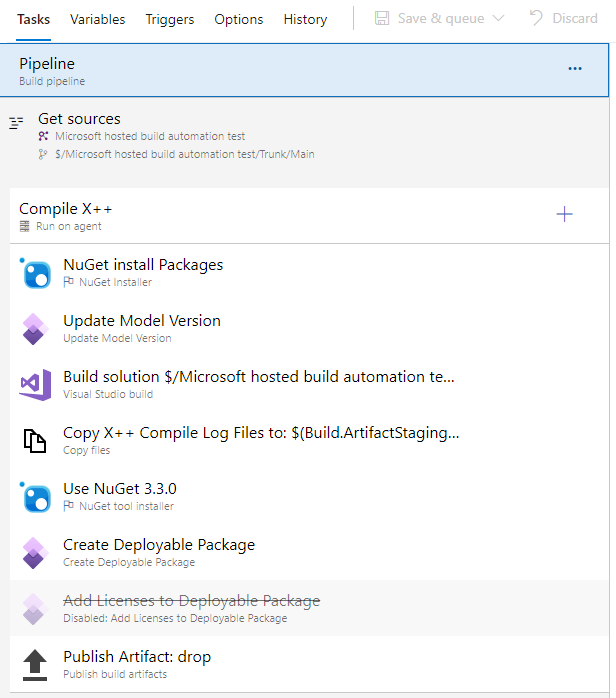Select the Update Model Version task
The height and width of the screenshot is (698, 616).
309,329
